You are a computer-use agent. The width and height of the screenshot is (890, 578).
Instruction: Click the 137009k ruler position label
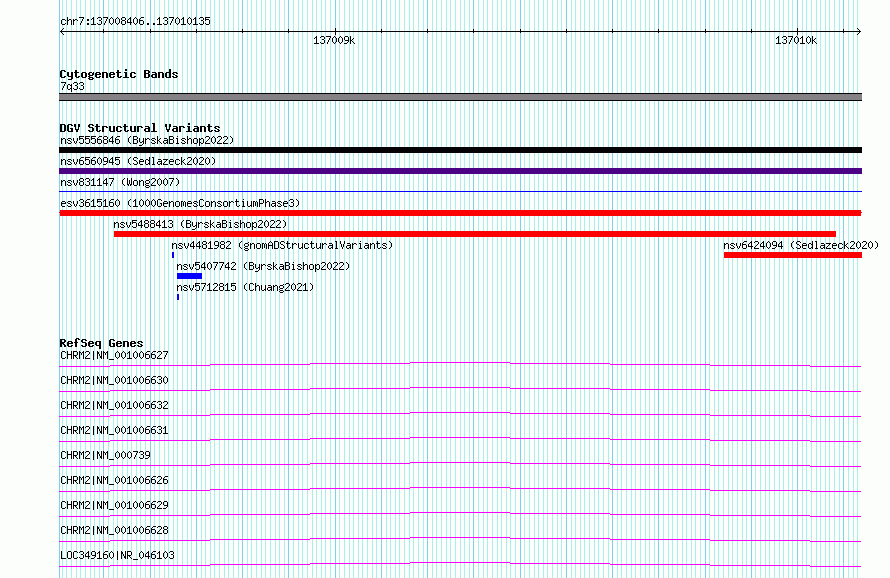(334, 40)
